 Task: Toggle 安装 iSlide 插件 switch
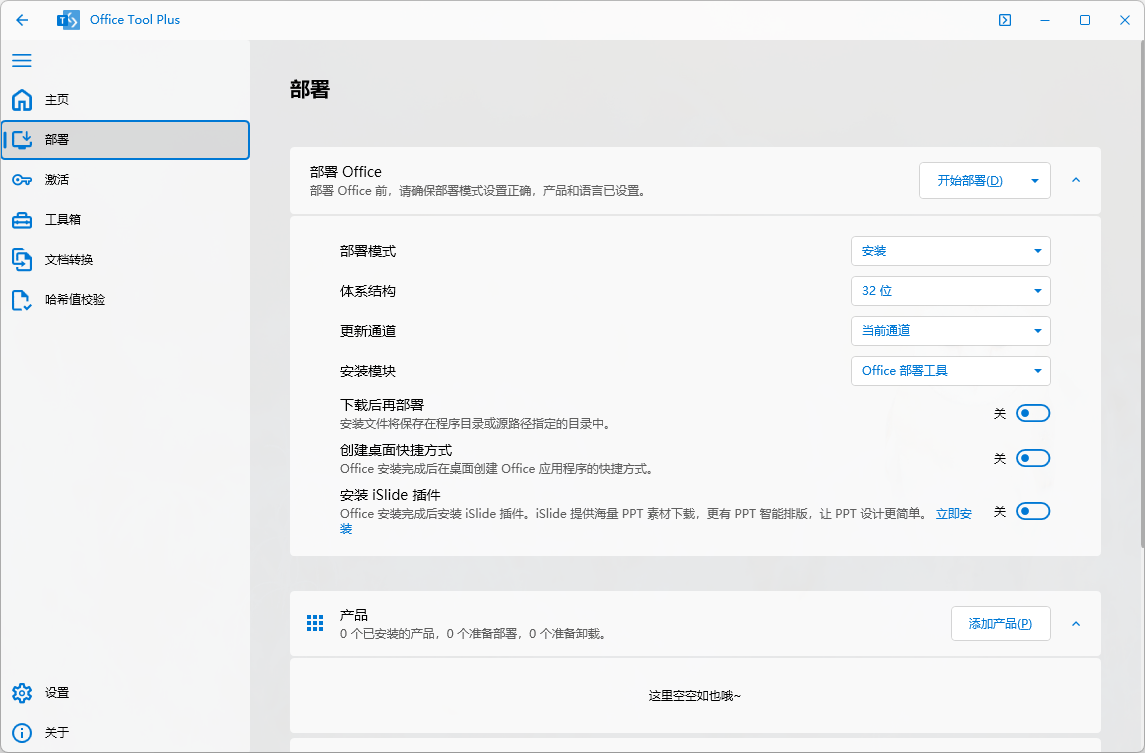tap(1033, 511)
